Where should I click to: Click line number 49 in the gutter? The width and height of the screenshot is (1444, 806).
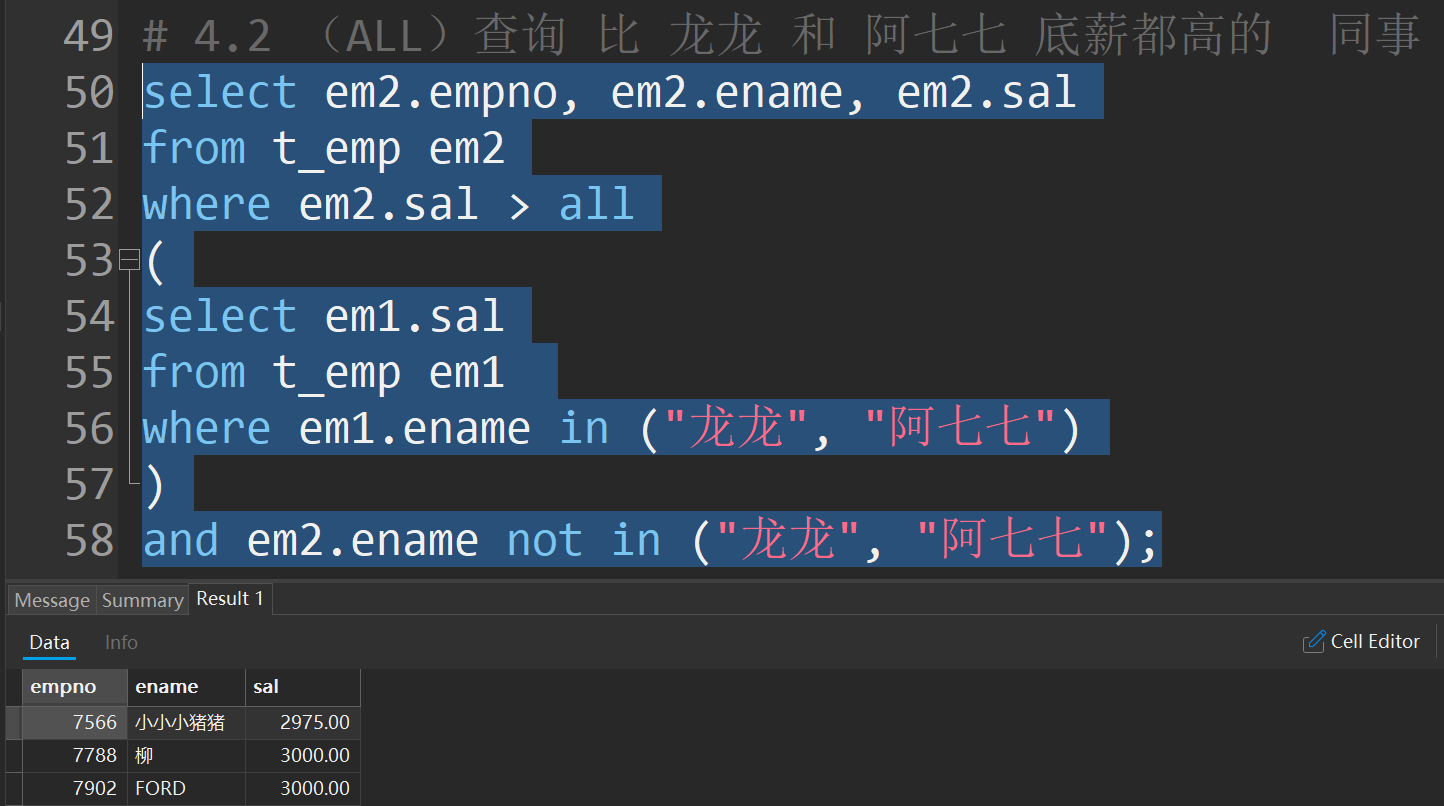89,37
